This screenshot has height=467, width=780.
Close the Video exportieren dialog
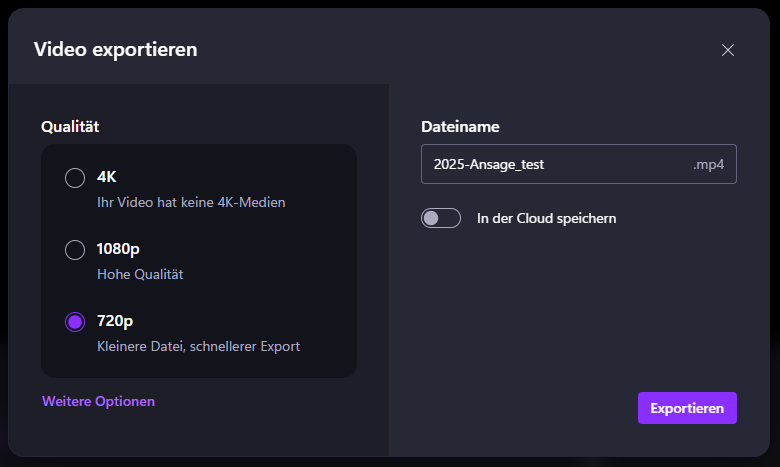(x=728, y=50)
